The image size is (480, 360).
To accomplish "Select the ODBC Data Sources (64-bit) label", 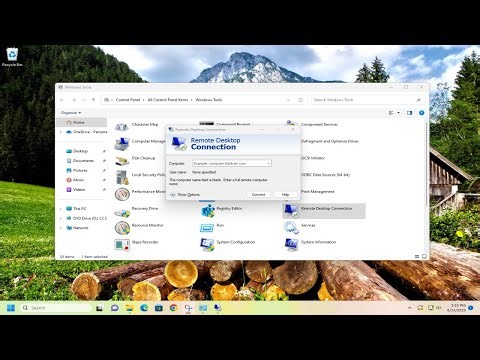I will click(325, 175).
